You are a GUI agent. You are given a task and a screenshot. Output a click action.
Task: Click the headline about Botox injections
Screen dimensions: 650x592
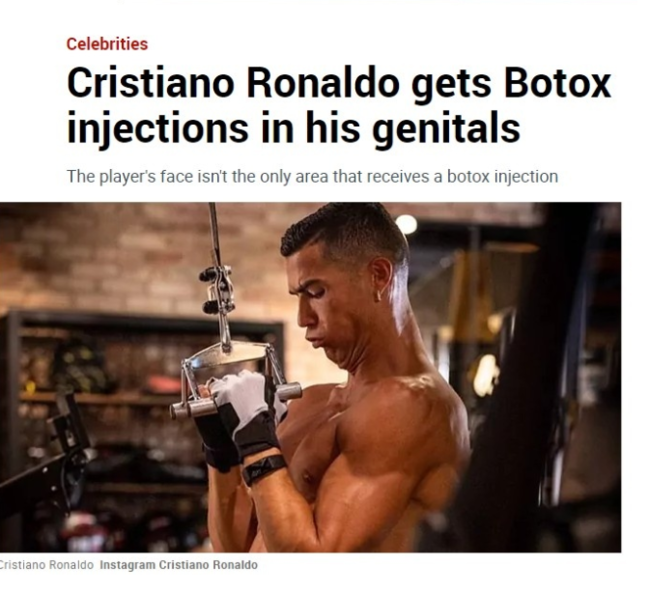click(339, 106)
